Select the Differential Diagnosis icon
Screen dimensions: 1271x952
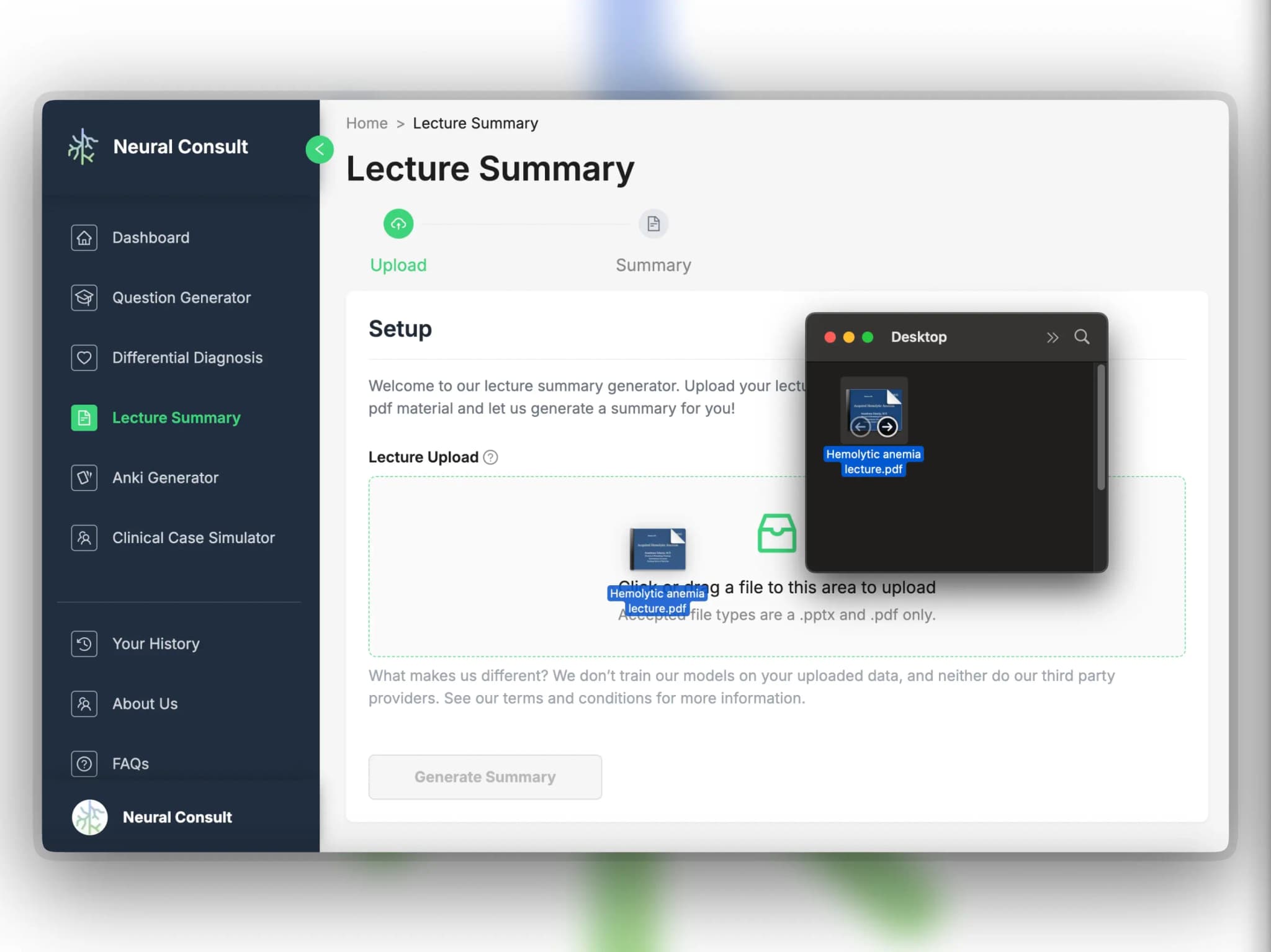coord(84,357)
